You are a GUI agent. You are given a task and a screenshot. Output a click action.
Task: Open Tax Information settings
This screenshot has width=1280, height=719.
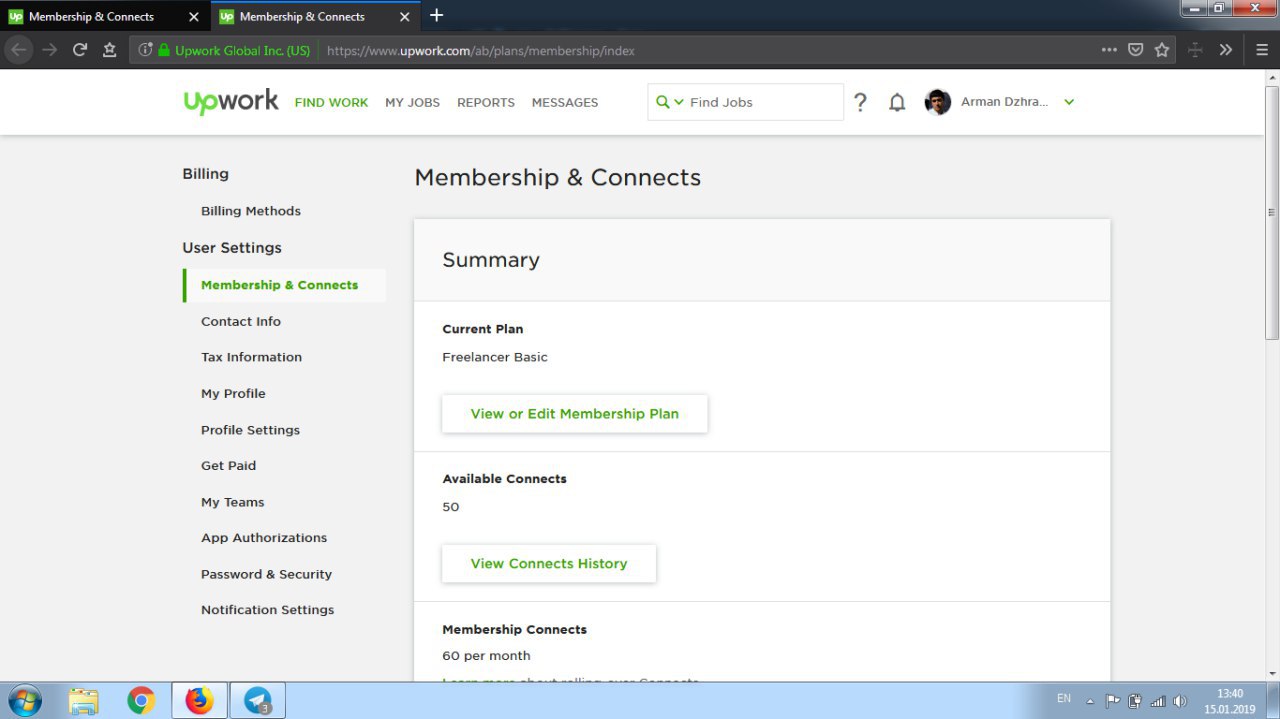point(251,357)
